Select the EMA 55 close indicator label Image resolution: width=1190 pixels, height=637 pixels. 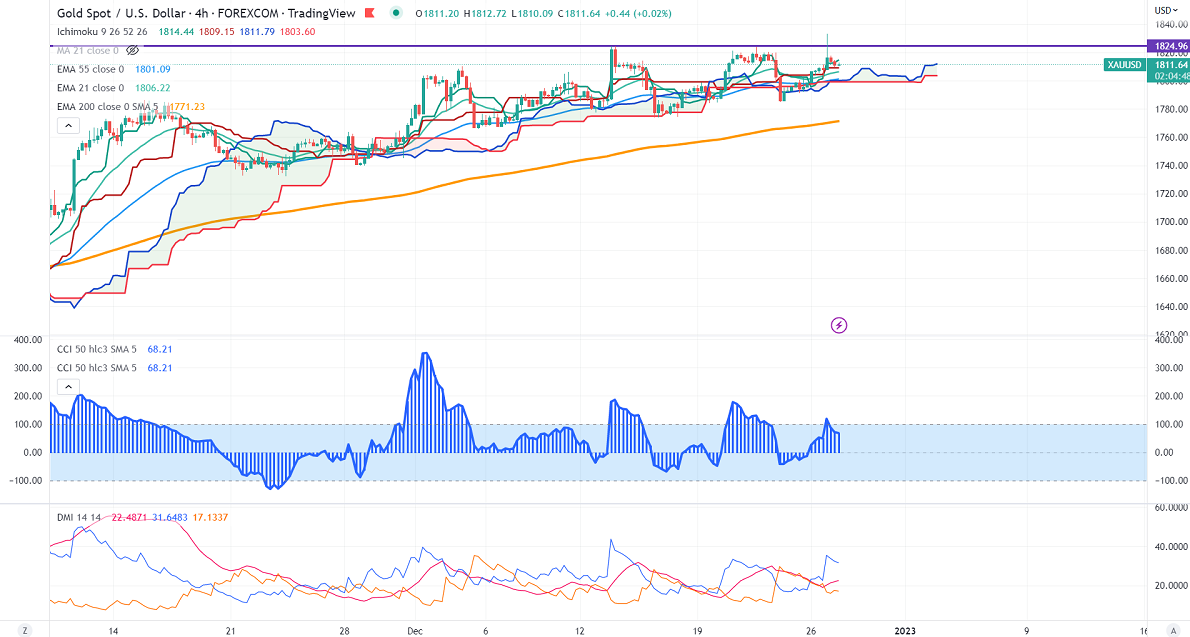[90, 69]
